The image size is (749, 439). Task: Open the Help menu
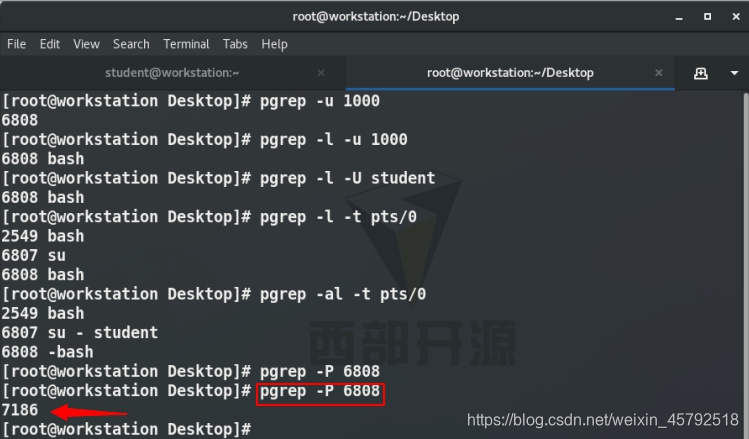click(274, 44)
